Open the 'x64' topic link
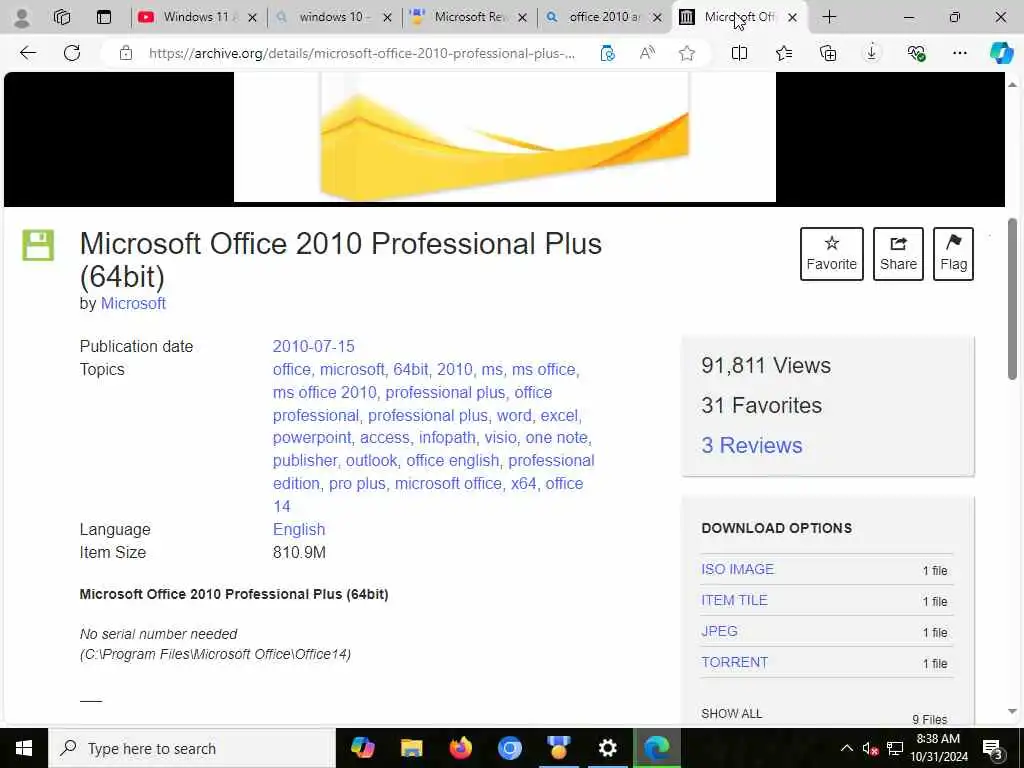1024x768 pixels. point(523,483)
